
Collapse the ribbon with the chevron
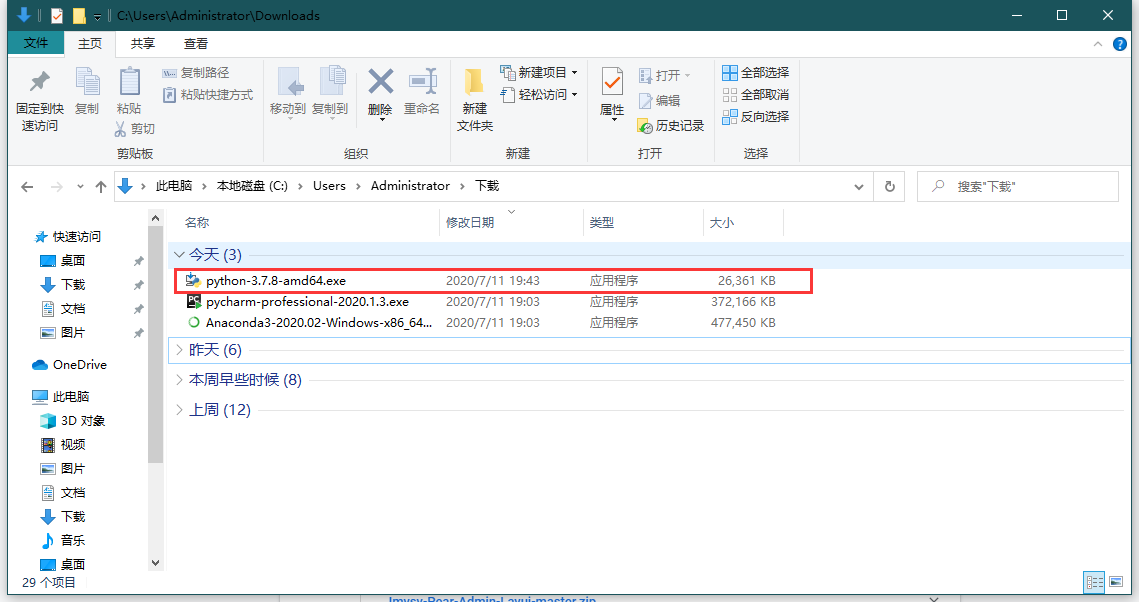pyautogui.click(x=1098, y=44)
